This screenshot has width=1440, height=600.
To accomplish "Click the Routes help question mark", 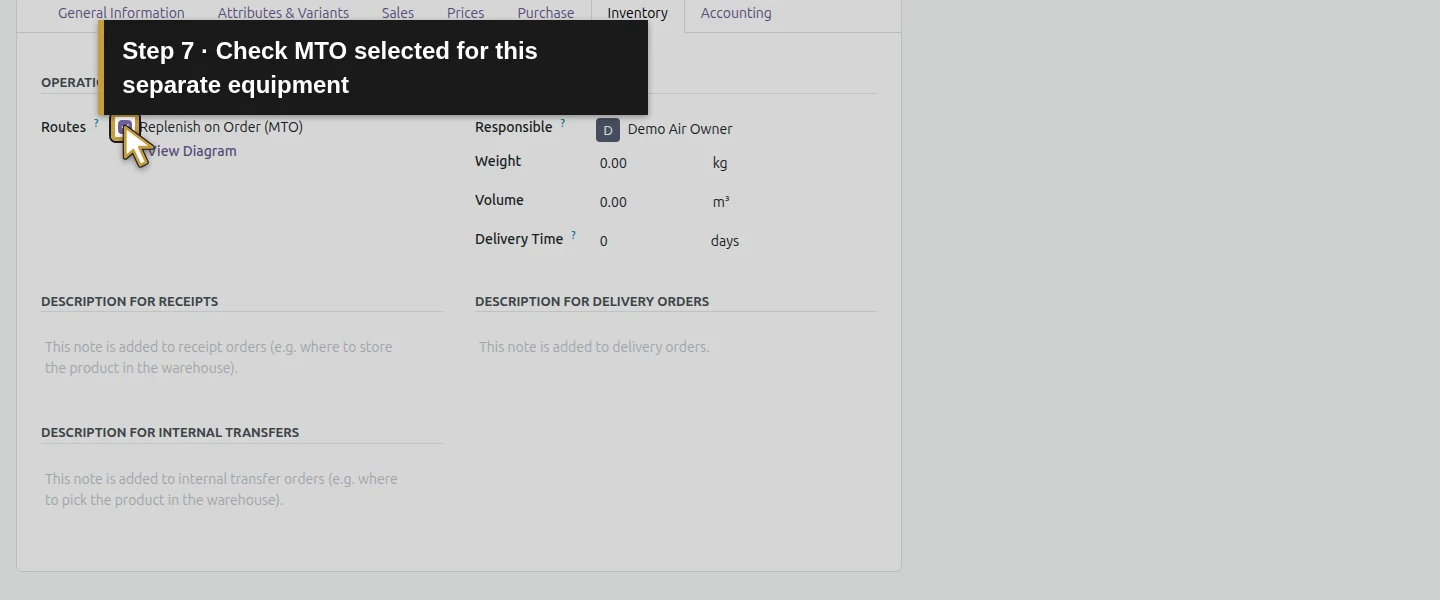I will point(96,124).
